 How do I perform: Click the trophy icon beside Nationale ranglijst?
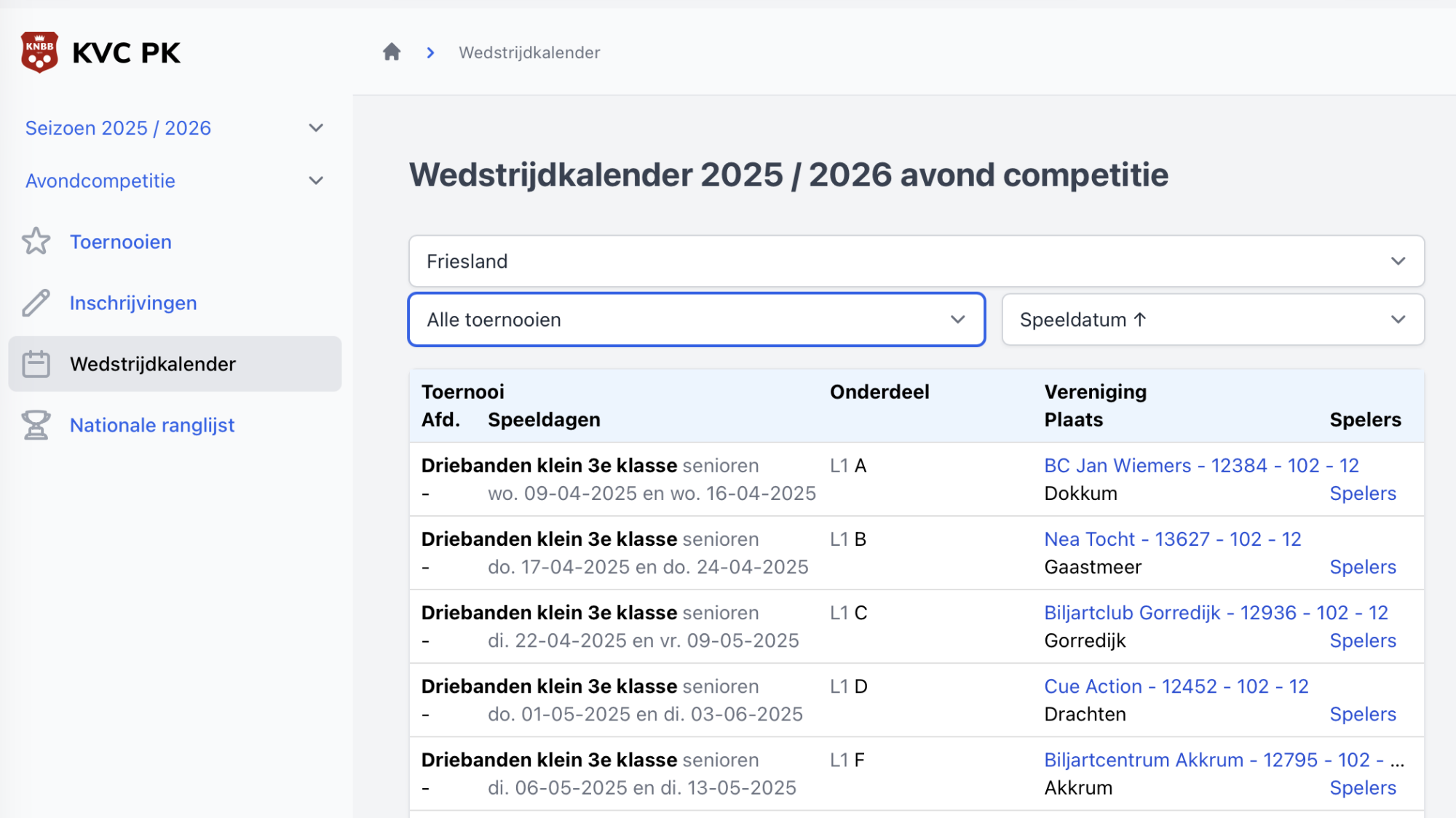36,425
